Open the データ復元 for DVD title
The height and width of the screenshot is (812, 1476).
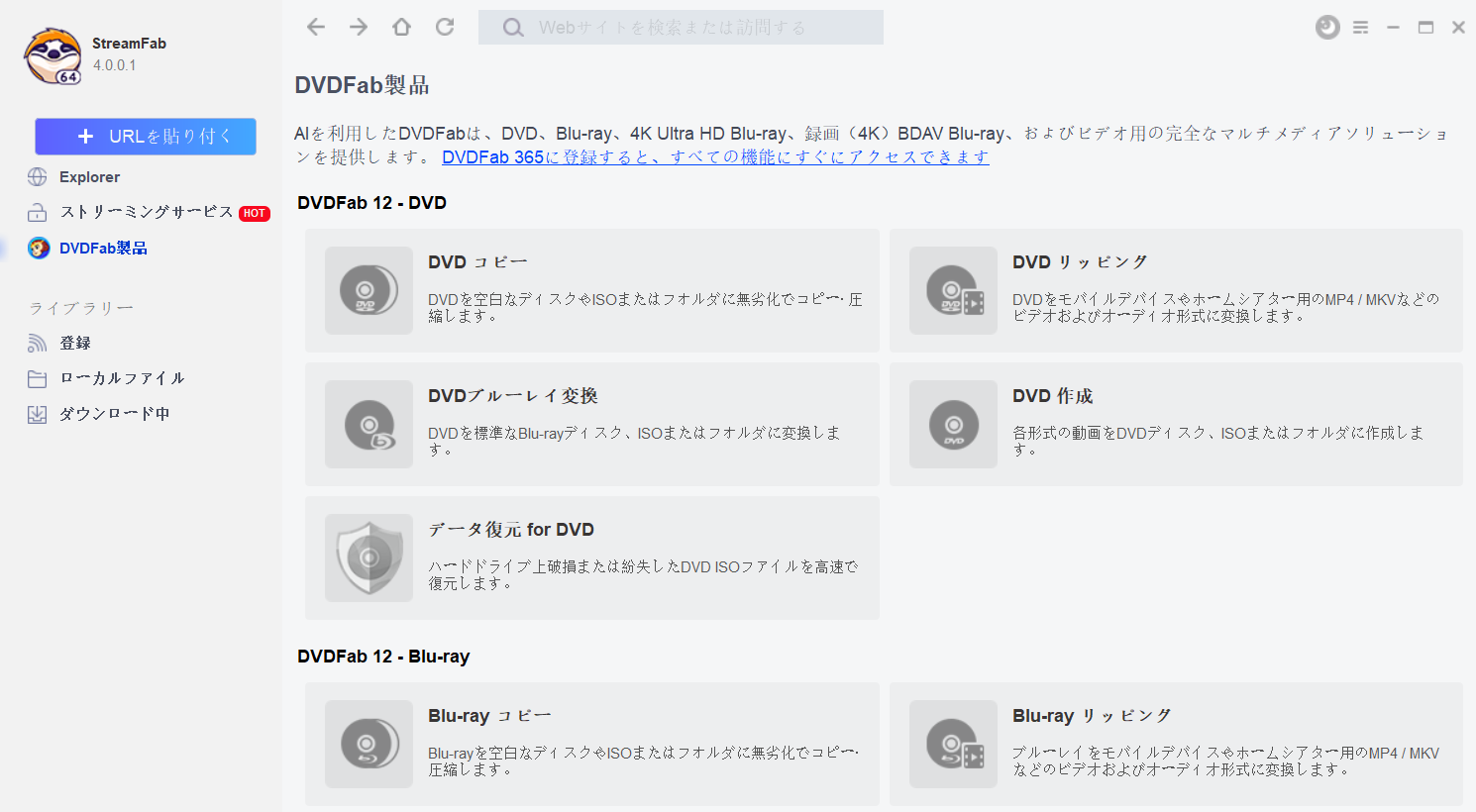point(511,530)
